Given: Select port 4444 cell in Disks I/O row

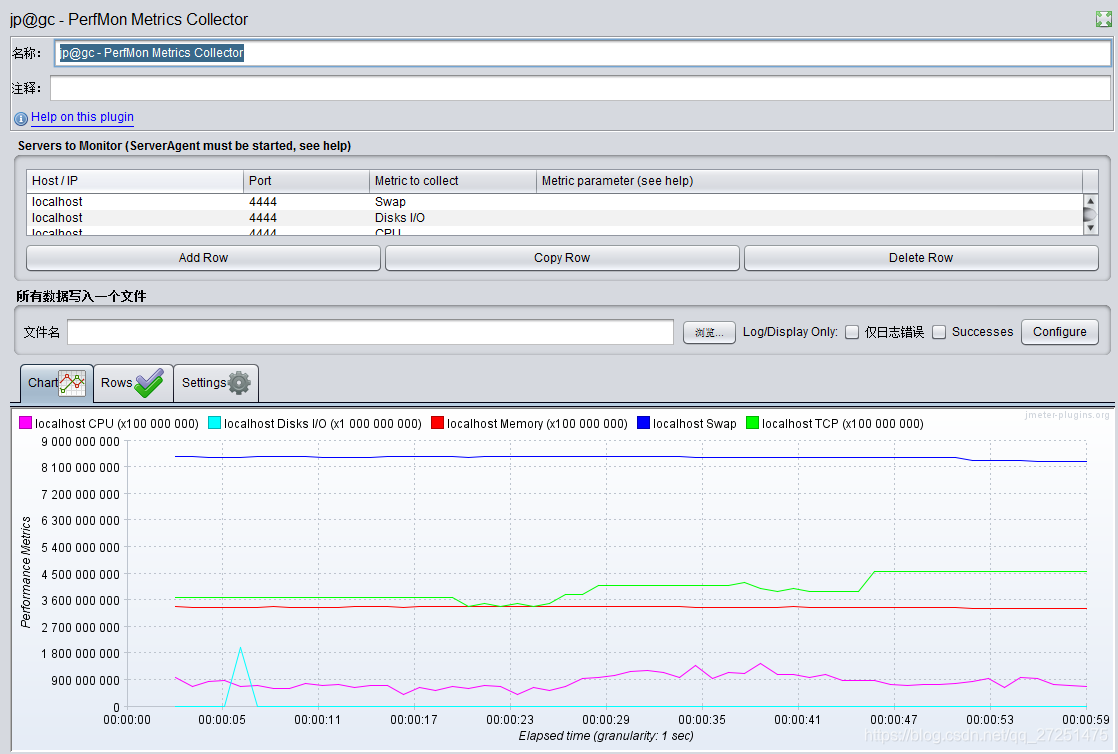Looking at the screenshot, I should pos(307,218).
